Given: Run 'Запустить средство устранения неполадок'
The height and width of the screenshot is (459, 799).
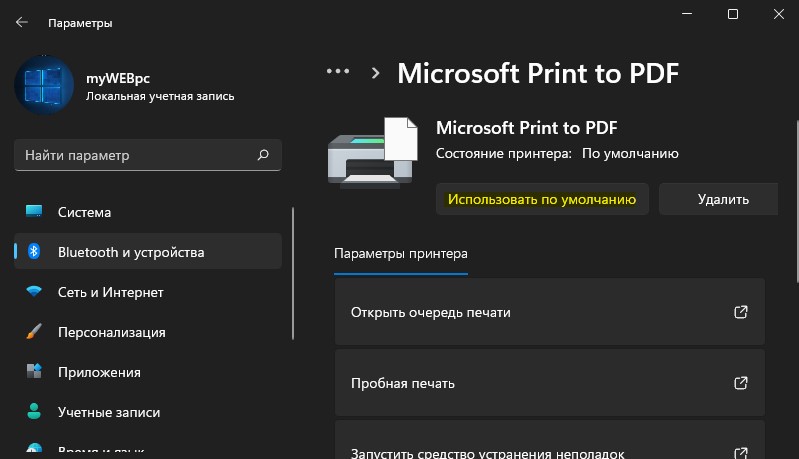Looking at the screenshot, I should pyautogui.click(x=549, y=440).
